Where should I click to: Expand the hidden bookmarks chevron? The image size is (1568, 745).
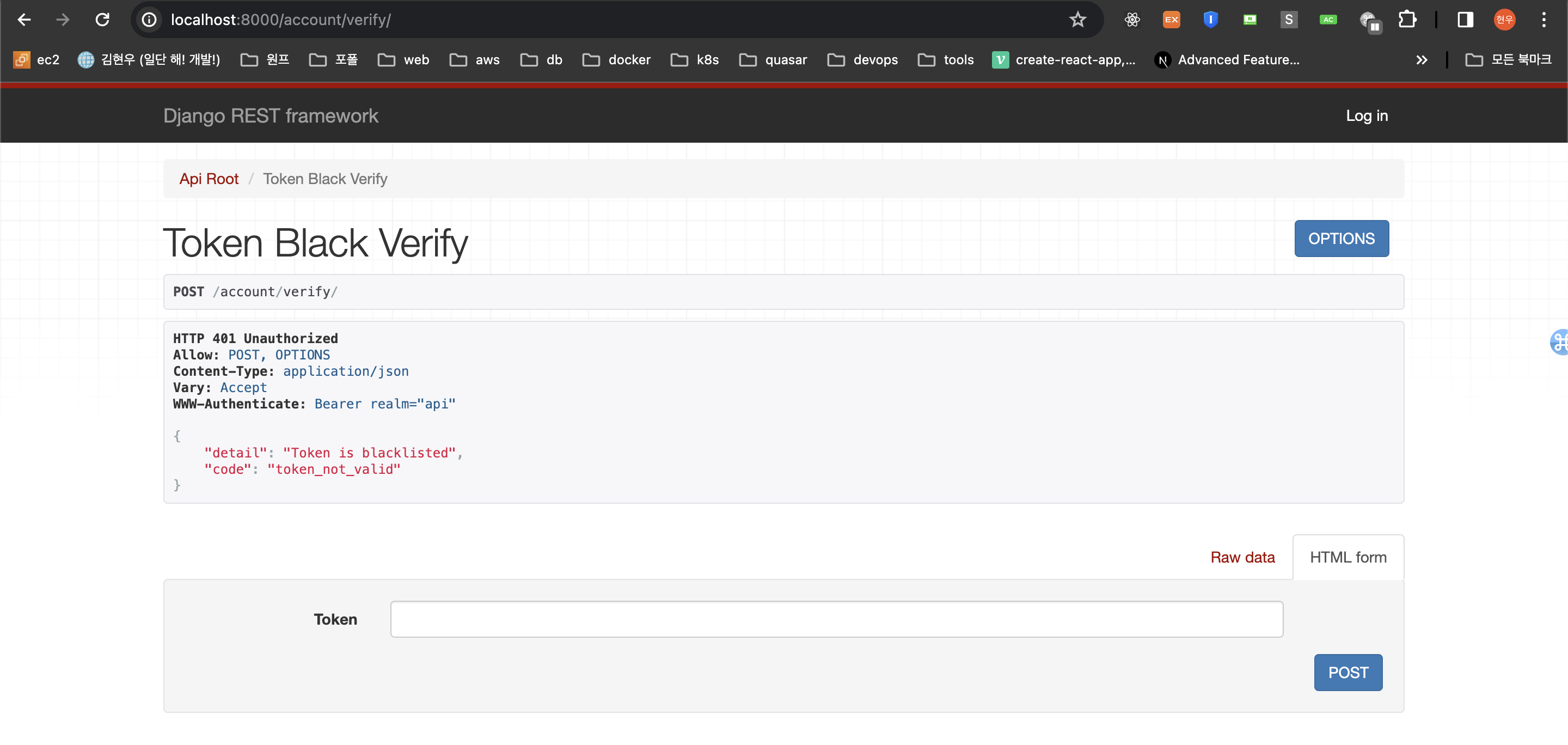(x=1422, y=60)
